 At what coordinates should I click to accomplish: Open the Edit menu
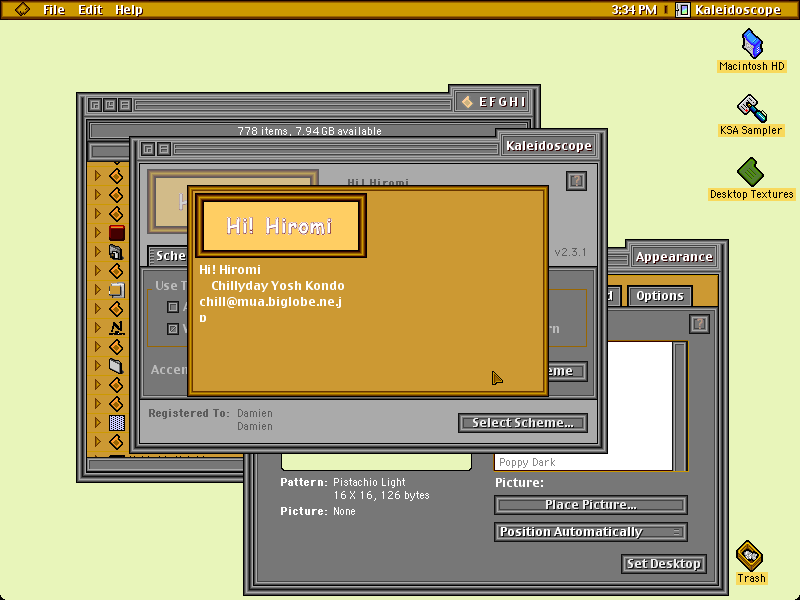tap(90, 10)
